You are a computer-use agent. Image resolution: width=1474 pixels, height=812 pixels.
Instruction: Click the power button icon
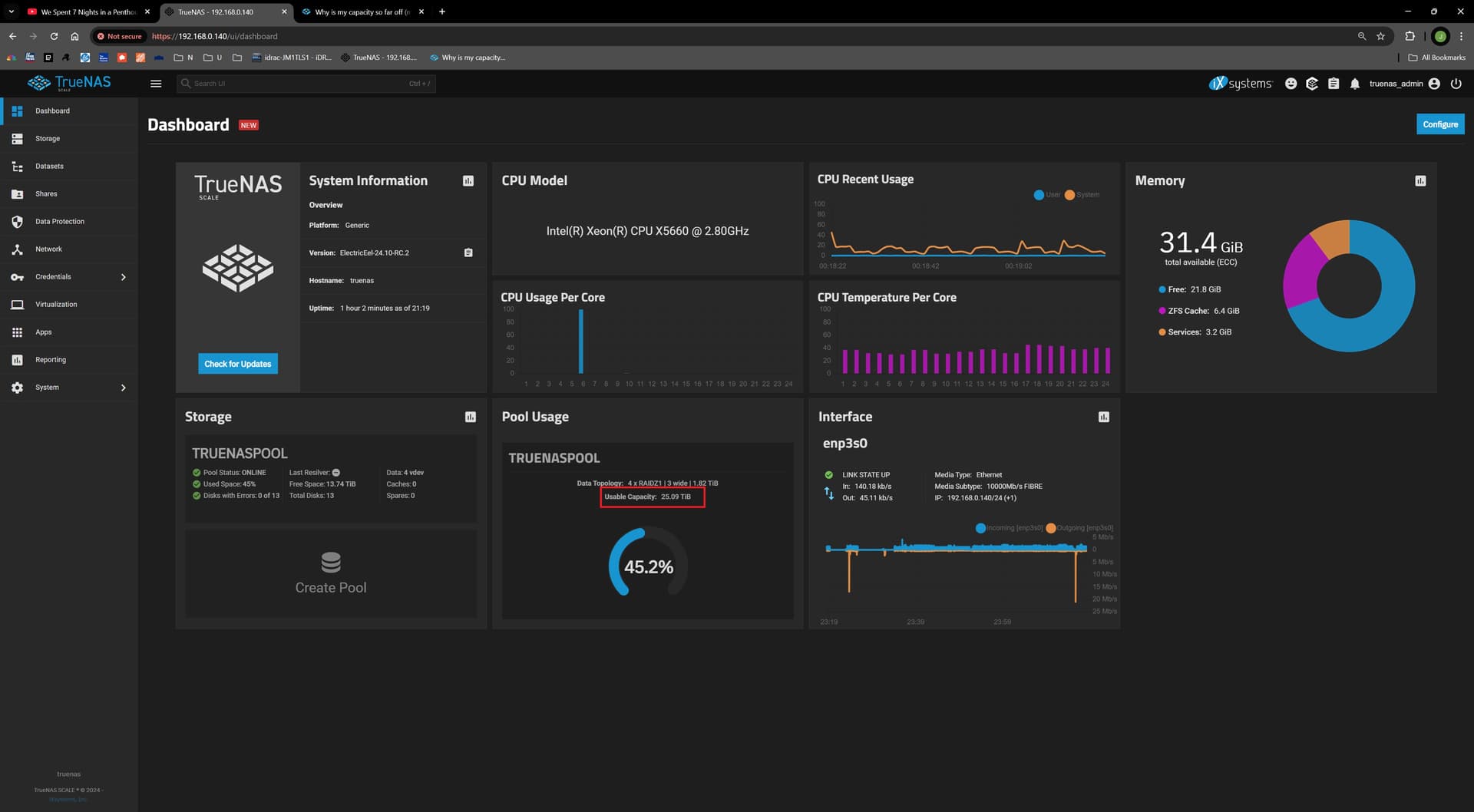[1456, 84]
